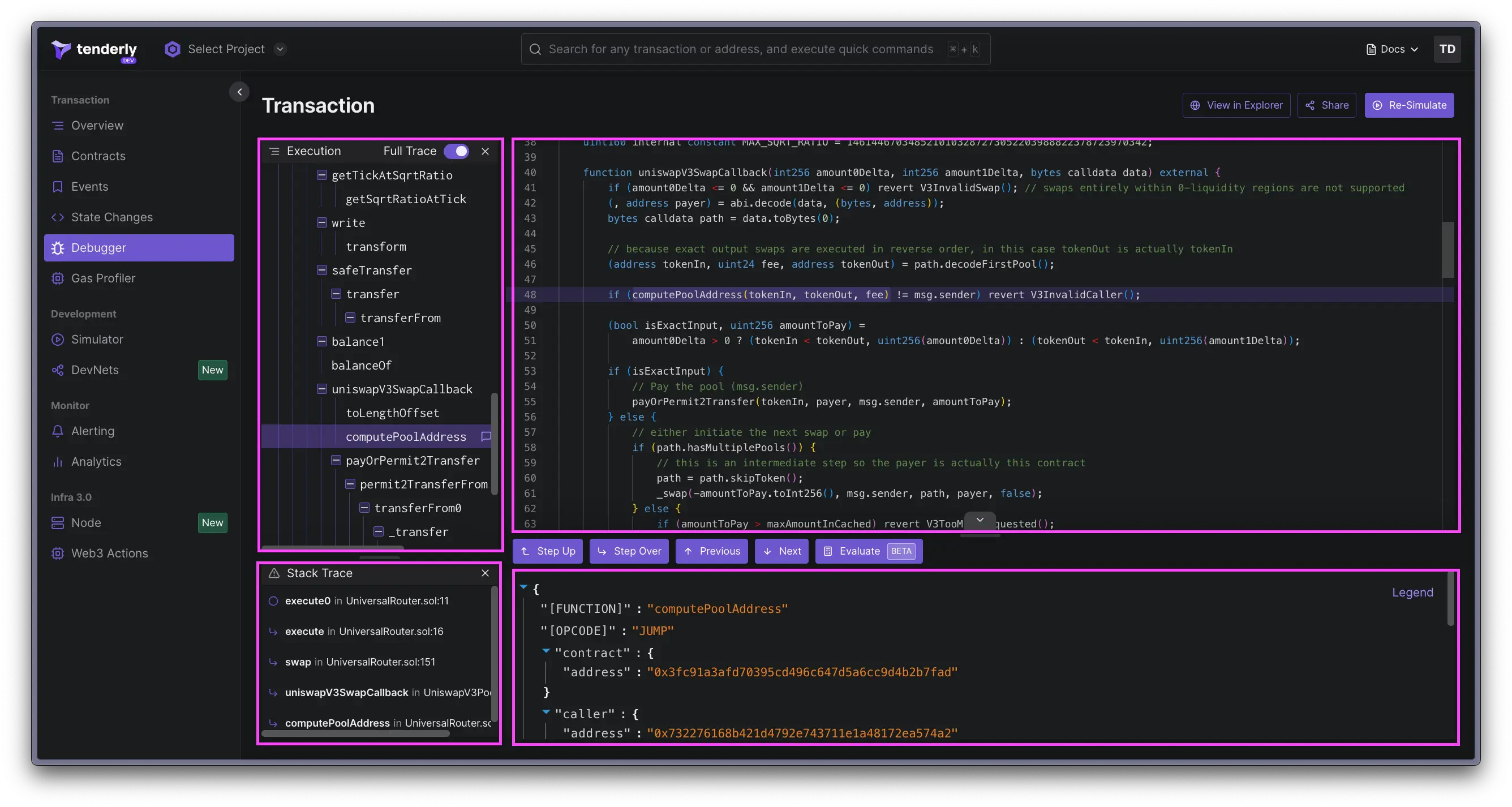This screenshot has height=807, width=1512.
Task: Click the Node server icon
Action: coord(58,522)
